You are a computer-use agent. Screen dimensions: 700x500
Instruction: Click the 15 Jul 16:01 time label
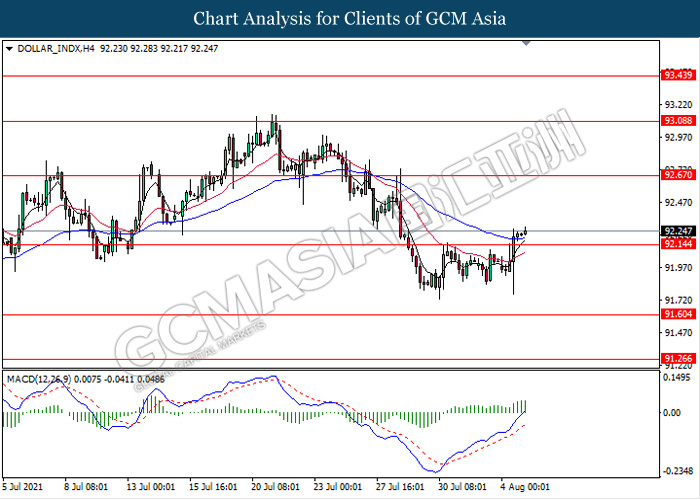[x=213, y=486]
